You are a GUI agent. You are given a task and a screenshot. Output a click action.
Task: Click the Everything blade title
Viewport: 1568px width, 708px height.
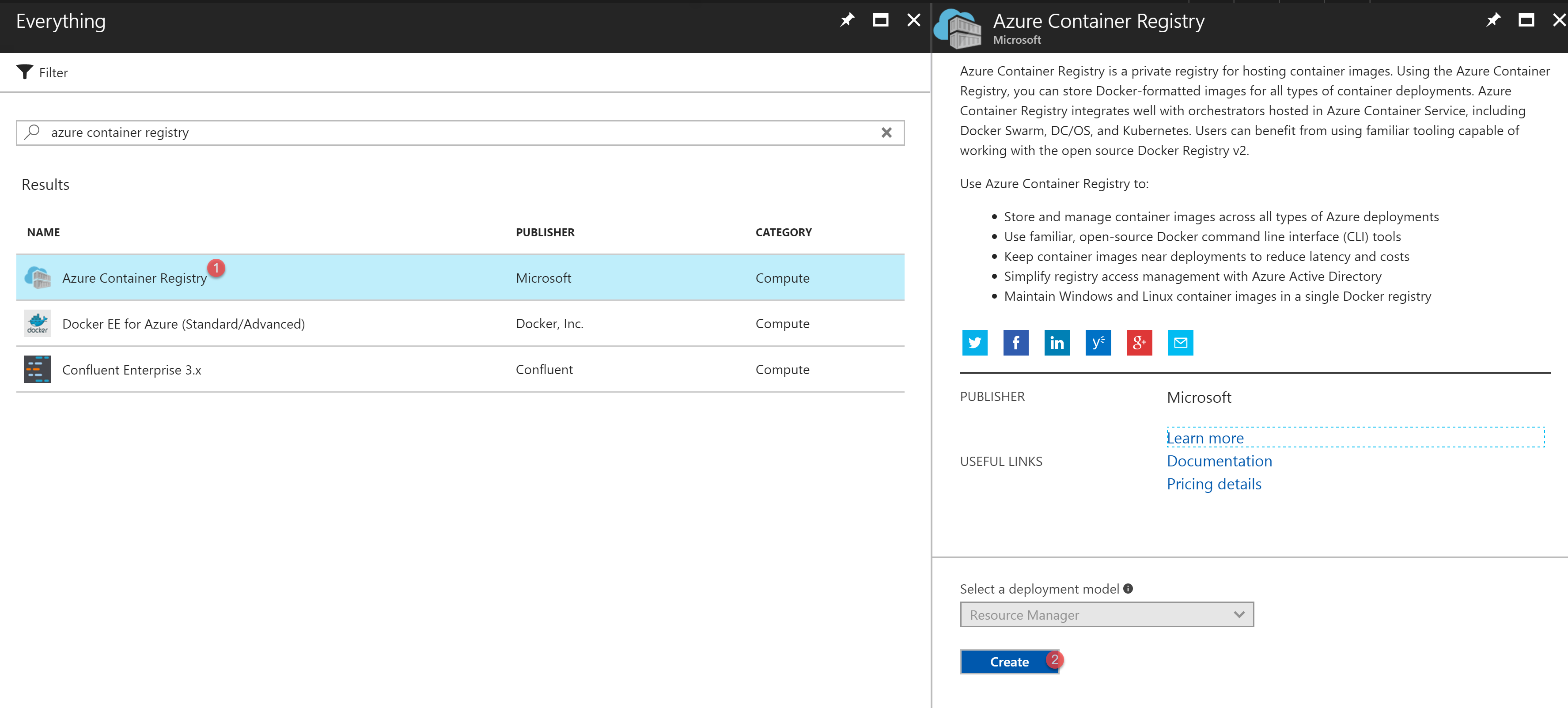click(x=61, y=21)
